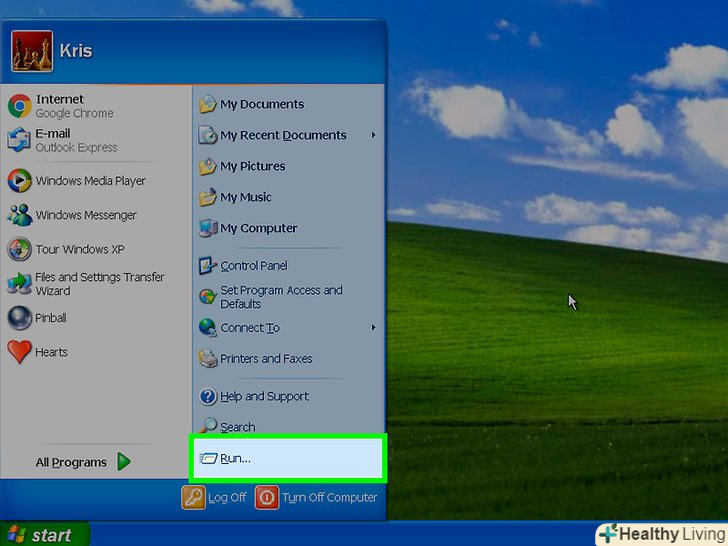Launch the Pinball game icon
The height and width of the screenshot is (546, 728).
tap(20, 318)
